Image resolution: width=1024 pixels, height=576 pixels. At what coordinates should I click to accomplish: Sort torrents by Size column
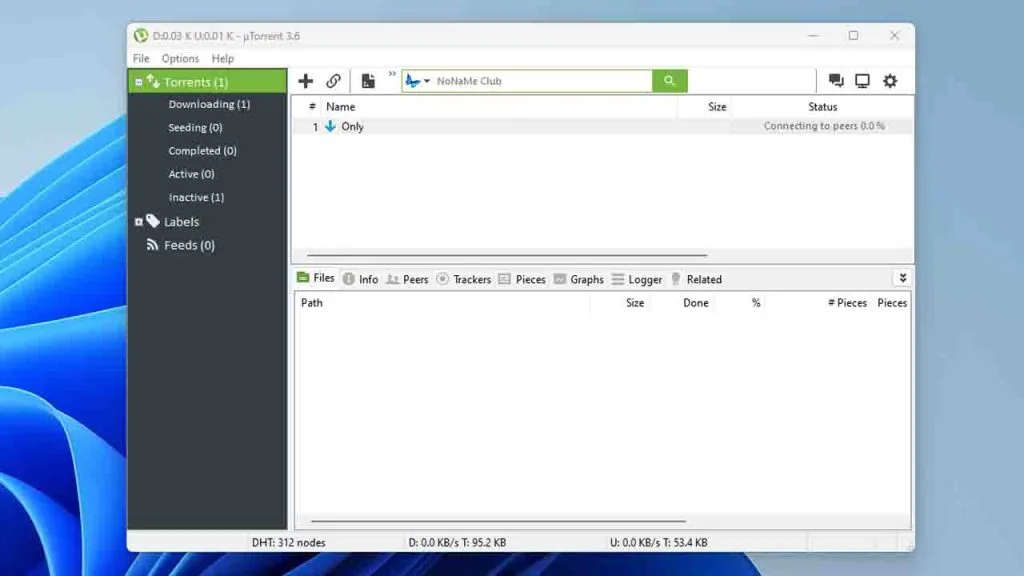[717, 106]
